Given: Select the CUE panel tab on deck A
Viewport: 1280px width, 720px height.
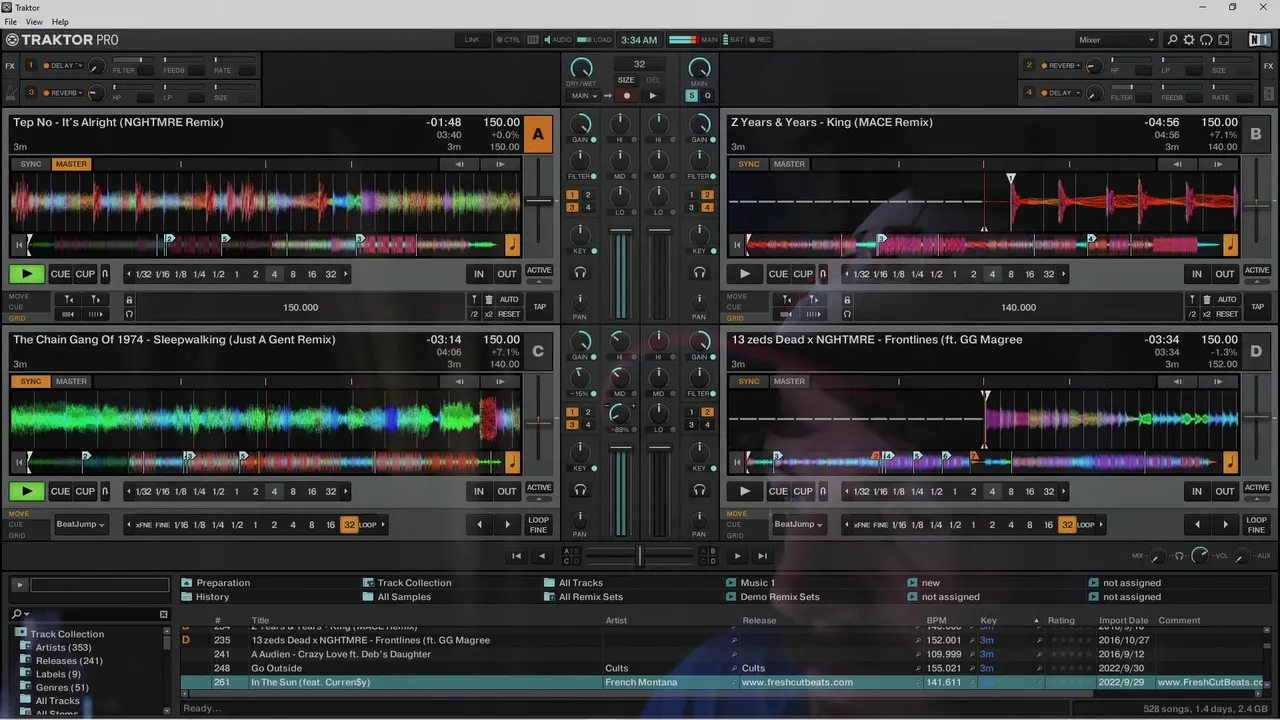Looking at the screenshot, I should pyautogui.click(x=16, y=307).
